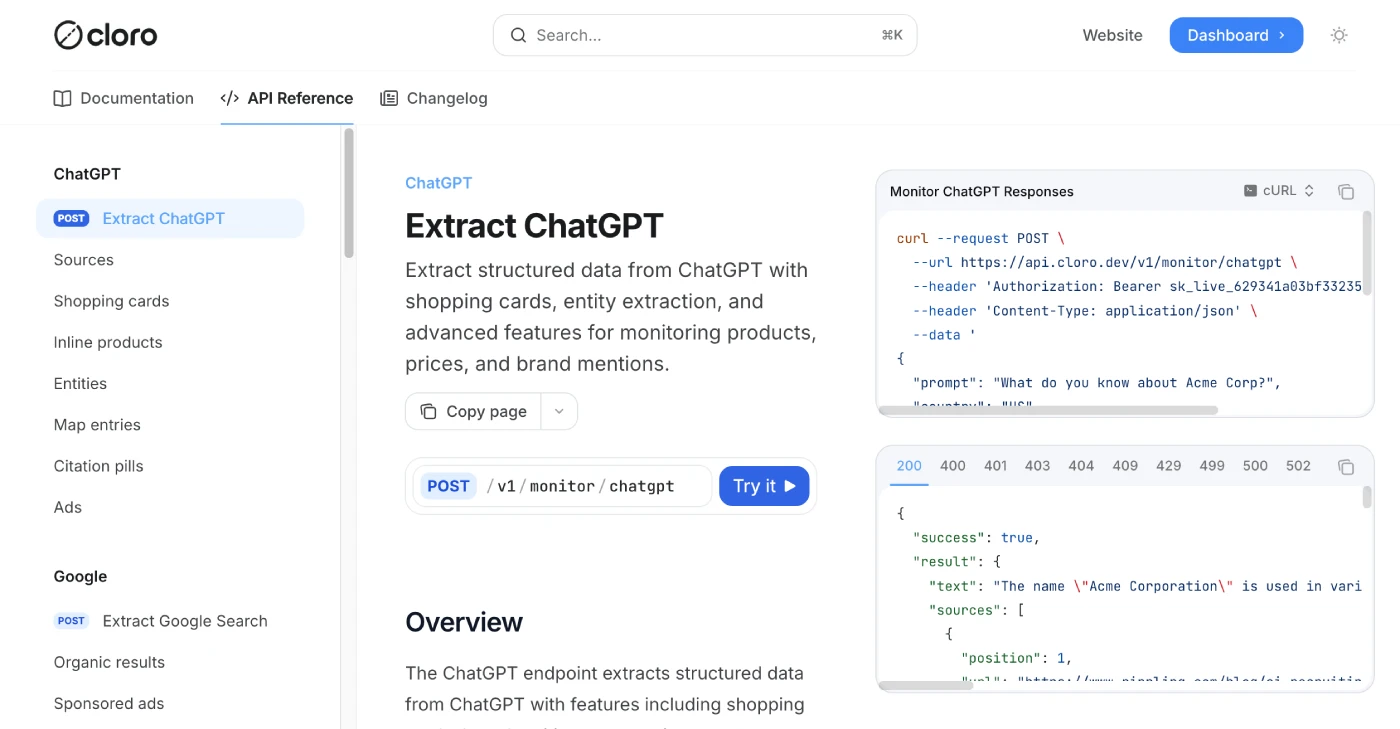Select the 200 response tab

tap(909, 466)
